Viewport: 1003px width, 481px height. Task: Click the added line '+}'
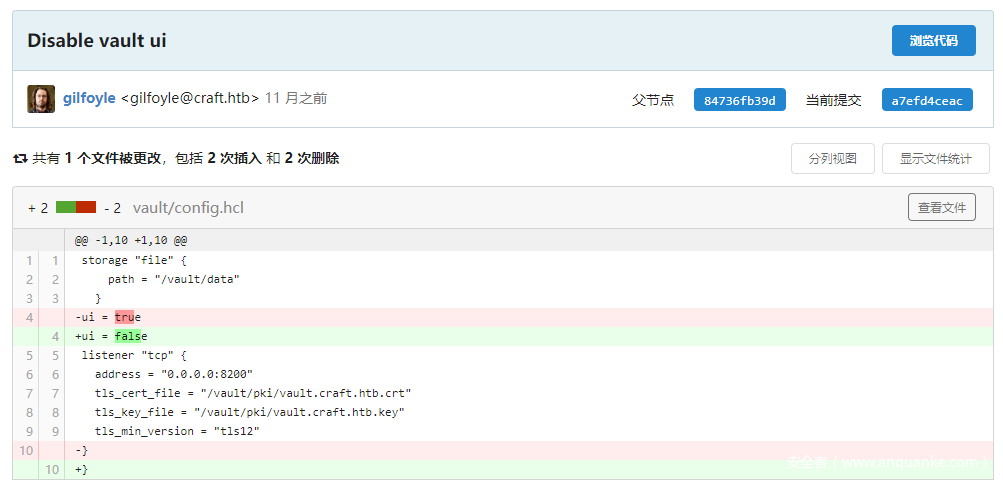(x=81, y=469)
